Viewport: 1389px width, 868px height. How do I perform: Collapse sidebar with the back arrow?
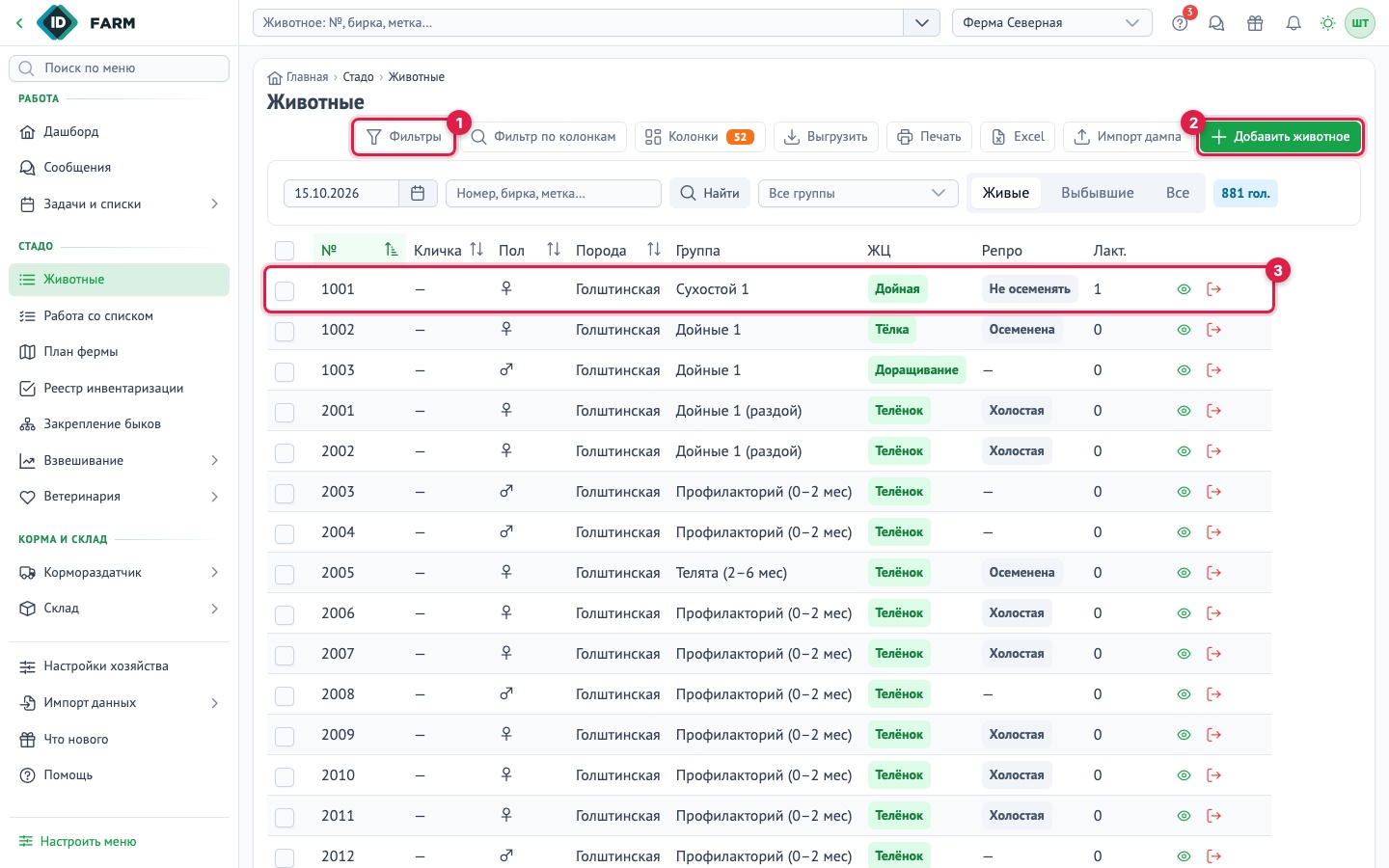click(x=19, y=23)
